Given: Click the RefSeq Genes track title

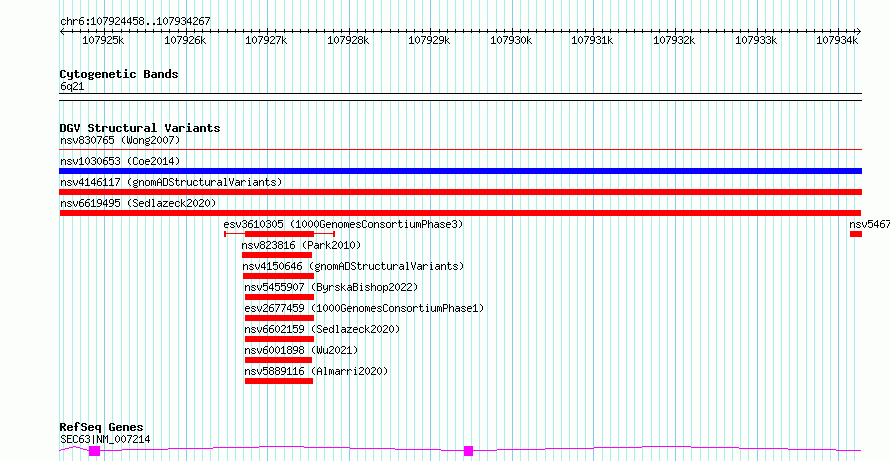Looking at the screenshot, I should 102,428.
